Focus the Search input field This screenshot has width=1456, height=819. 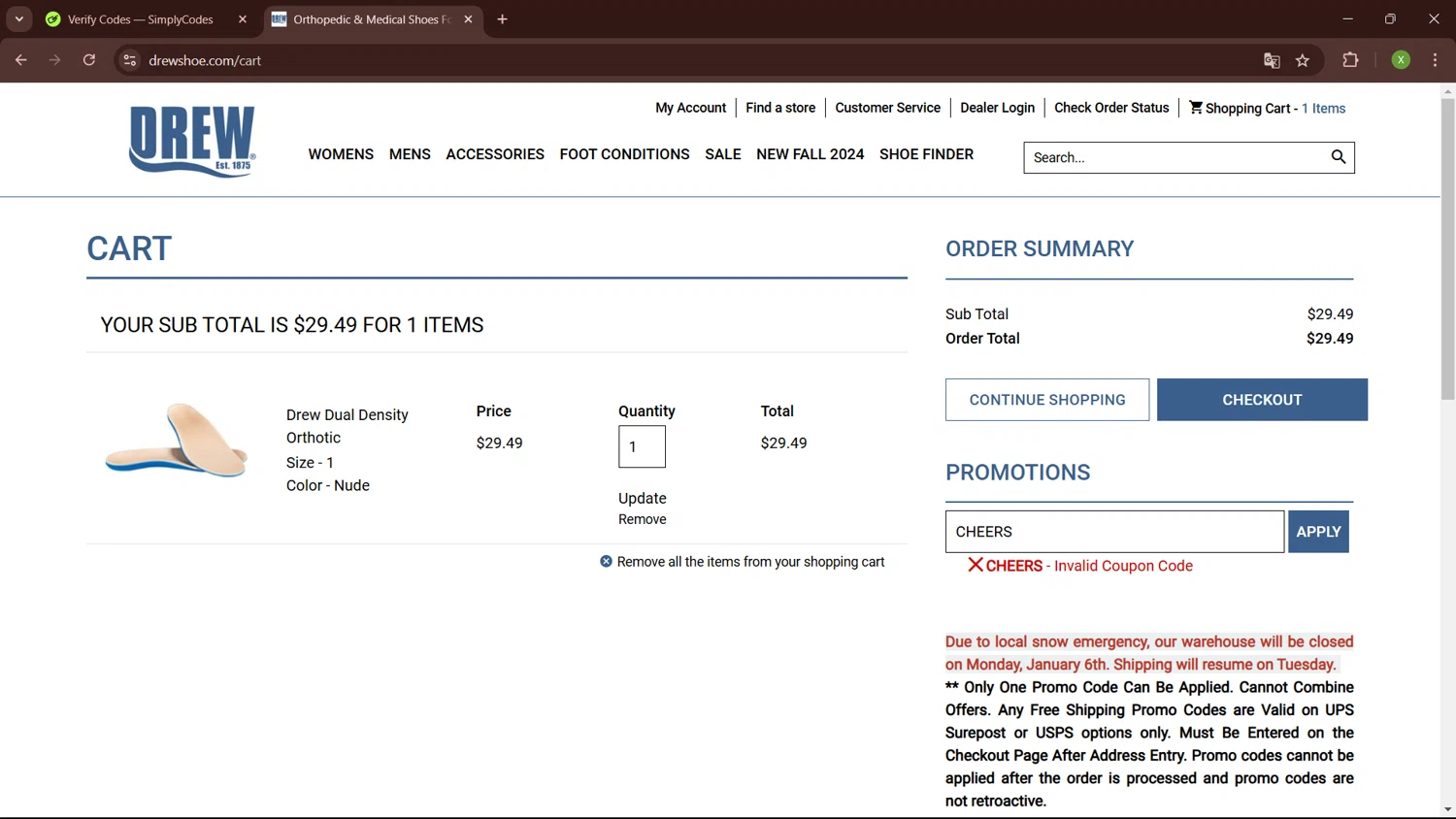[x=1176, y=157]
